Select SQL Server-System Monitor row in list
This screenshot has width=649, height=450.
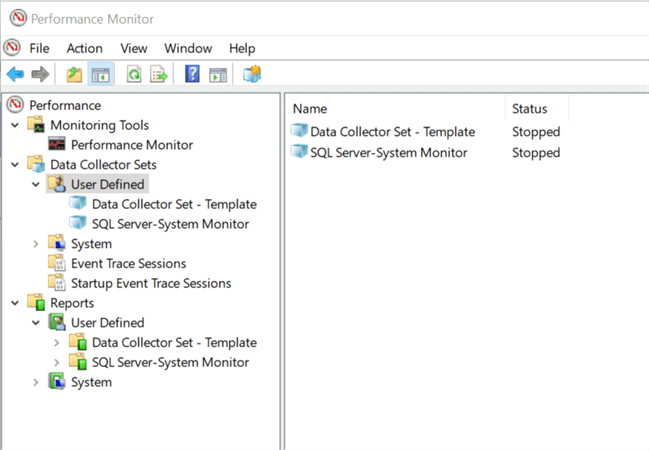point(388,153)
